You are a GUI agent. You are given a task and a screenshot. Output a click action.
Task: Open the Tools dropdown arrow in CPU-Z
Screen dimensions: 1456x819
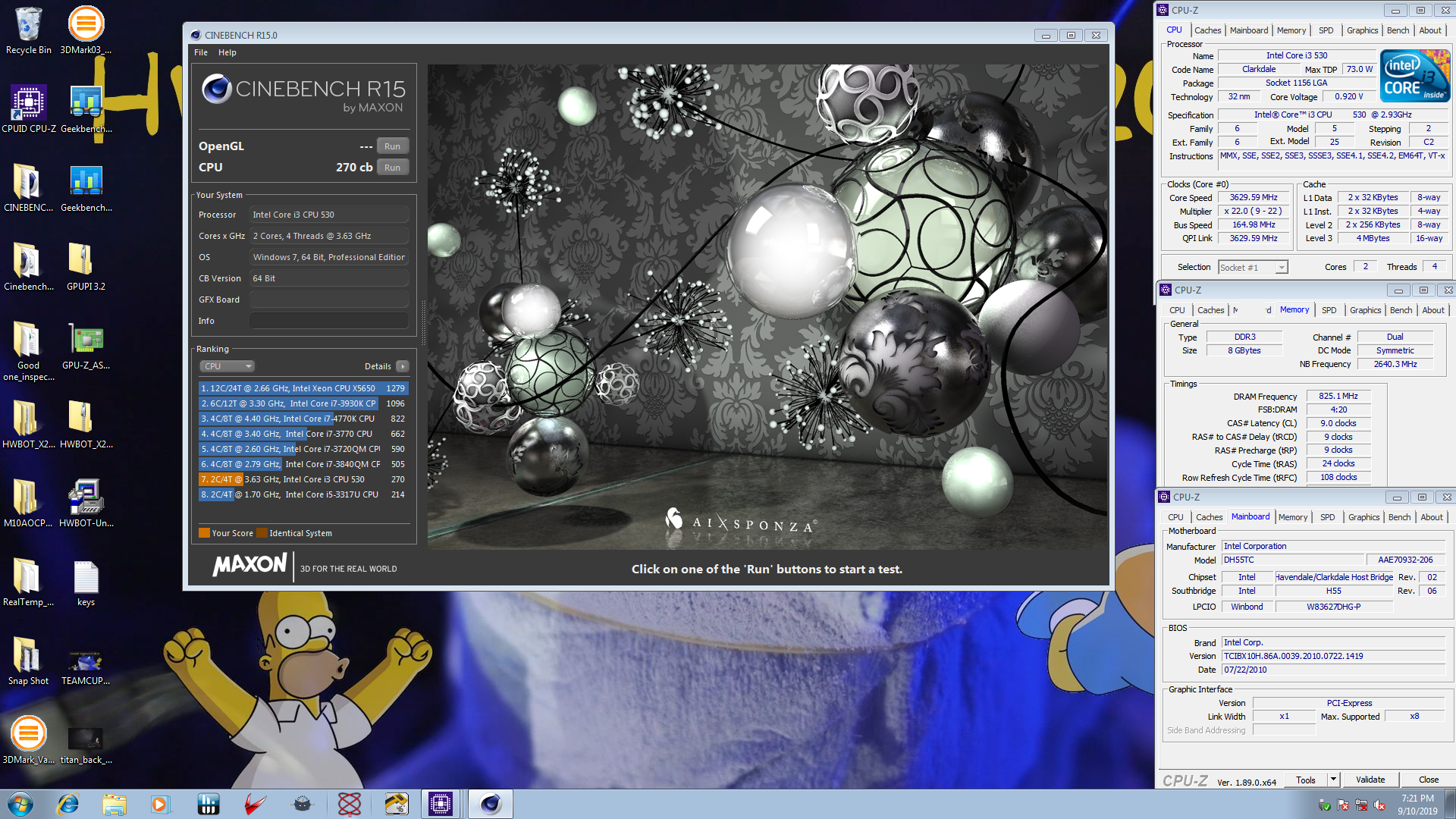pos(1333,780)
